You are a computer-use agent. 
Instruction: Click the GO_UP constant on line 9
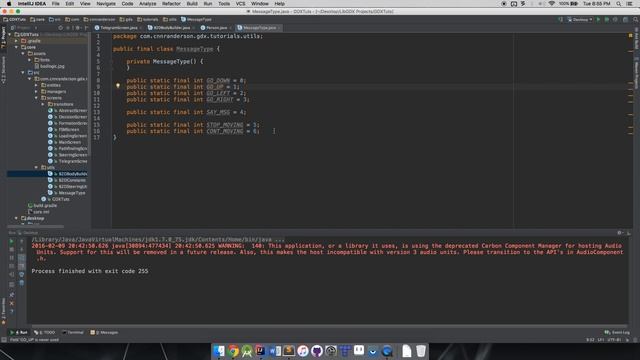[x=215, y=87]
